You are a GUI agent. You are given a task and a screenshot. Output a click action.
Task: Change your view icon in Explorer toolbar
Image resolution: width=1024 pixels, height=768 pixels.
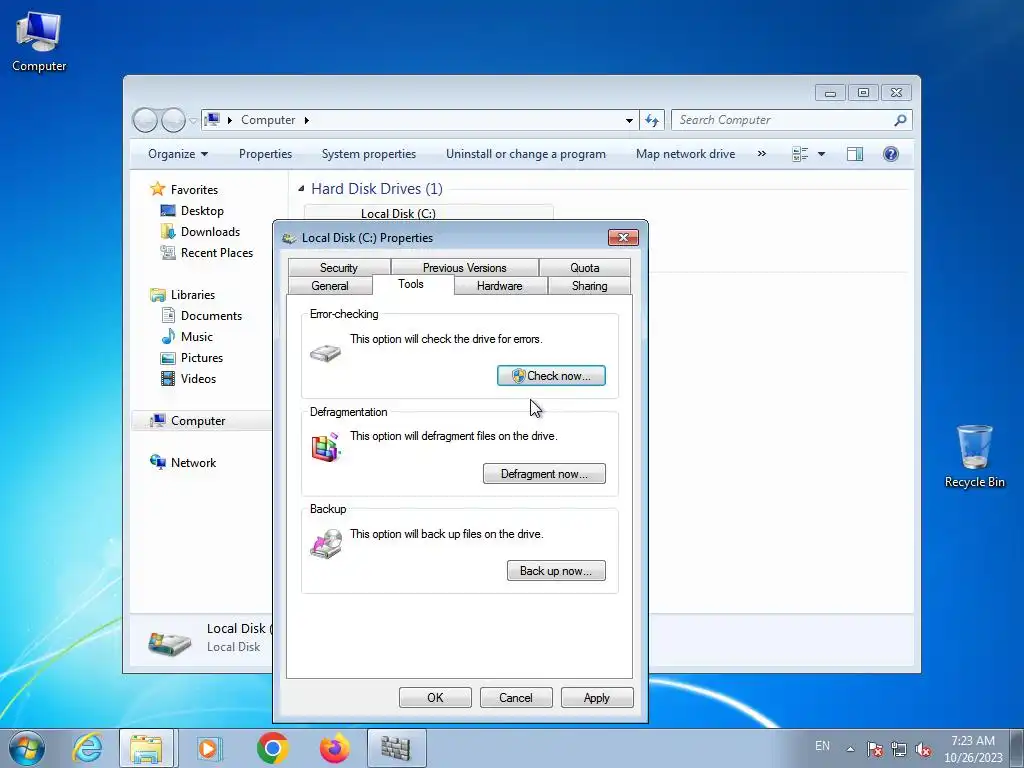(800, 154)
